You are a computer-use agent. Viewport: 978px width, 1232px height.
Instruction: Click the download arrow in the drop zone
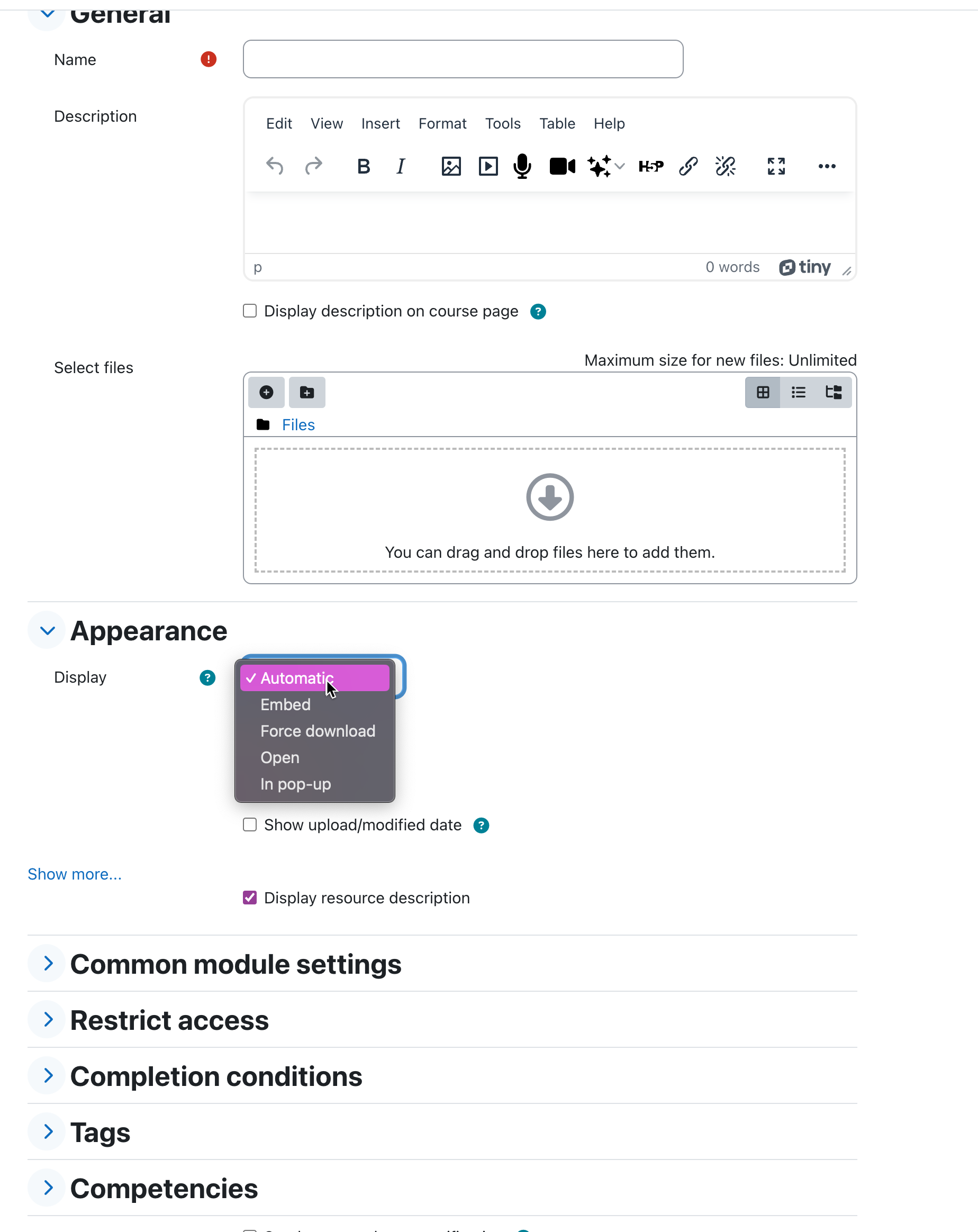click(x=550, y=497)
